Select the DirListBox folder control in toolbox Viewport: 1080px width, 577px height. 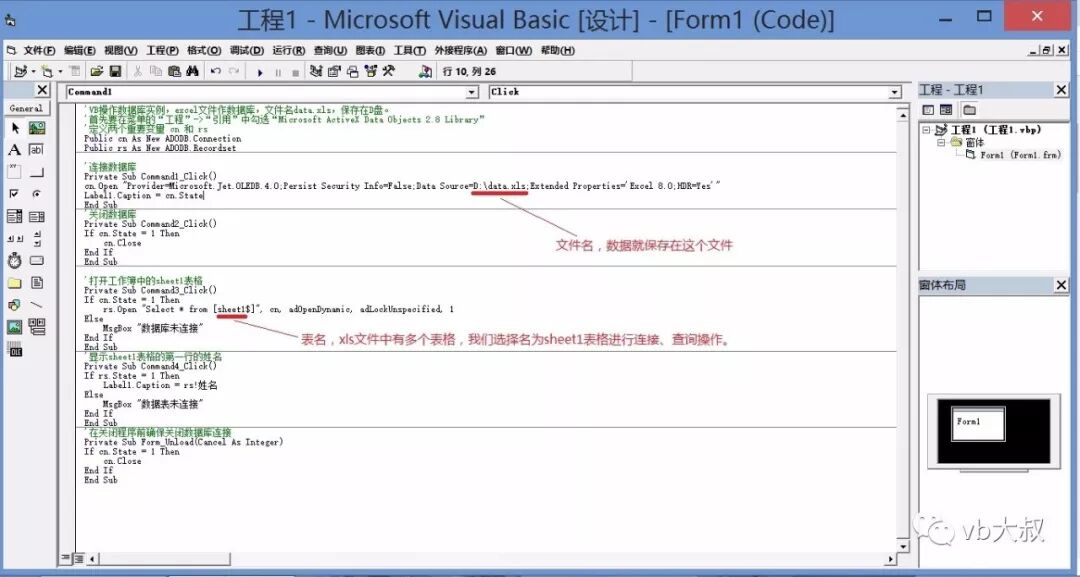tap(14, 283)
